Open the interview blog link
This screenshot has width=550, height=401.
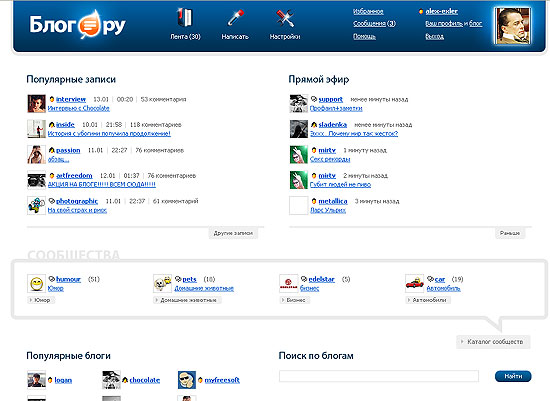coord(71,99)
